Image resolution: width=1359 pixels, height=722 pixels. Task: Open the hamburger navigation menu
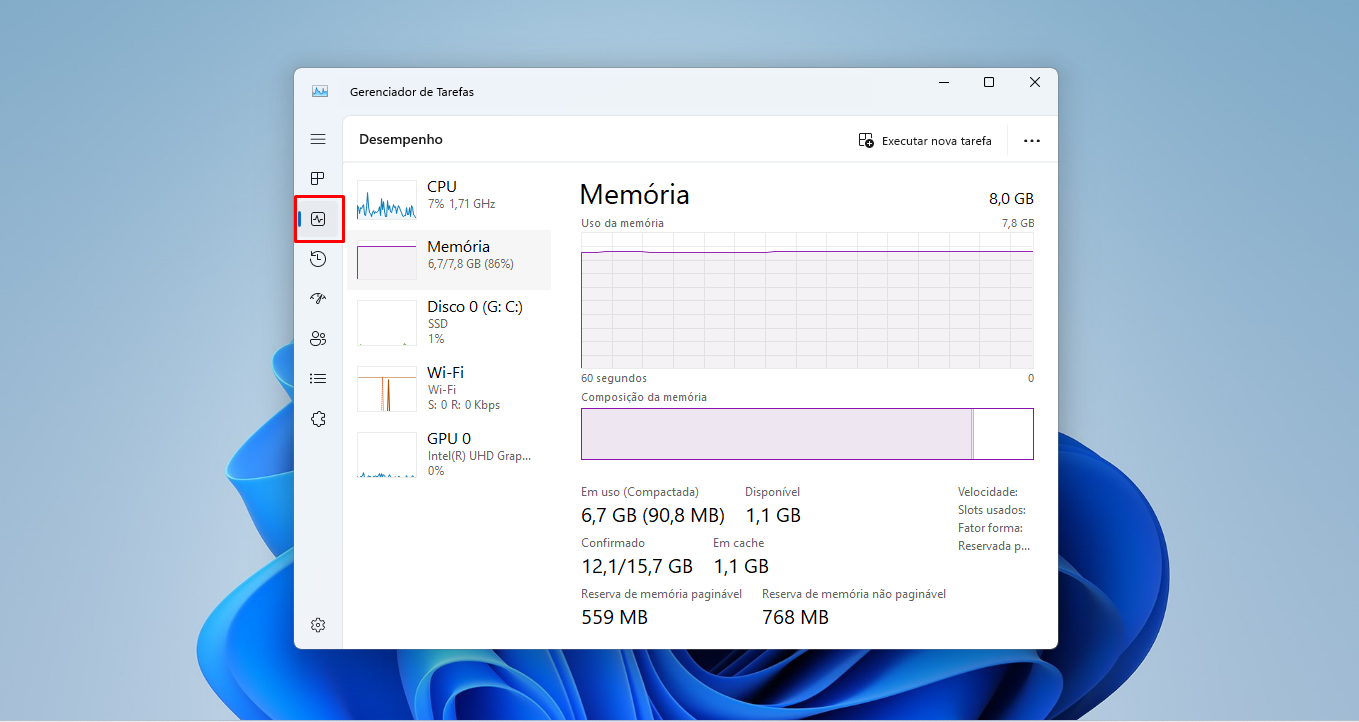318,139
